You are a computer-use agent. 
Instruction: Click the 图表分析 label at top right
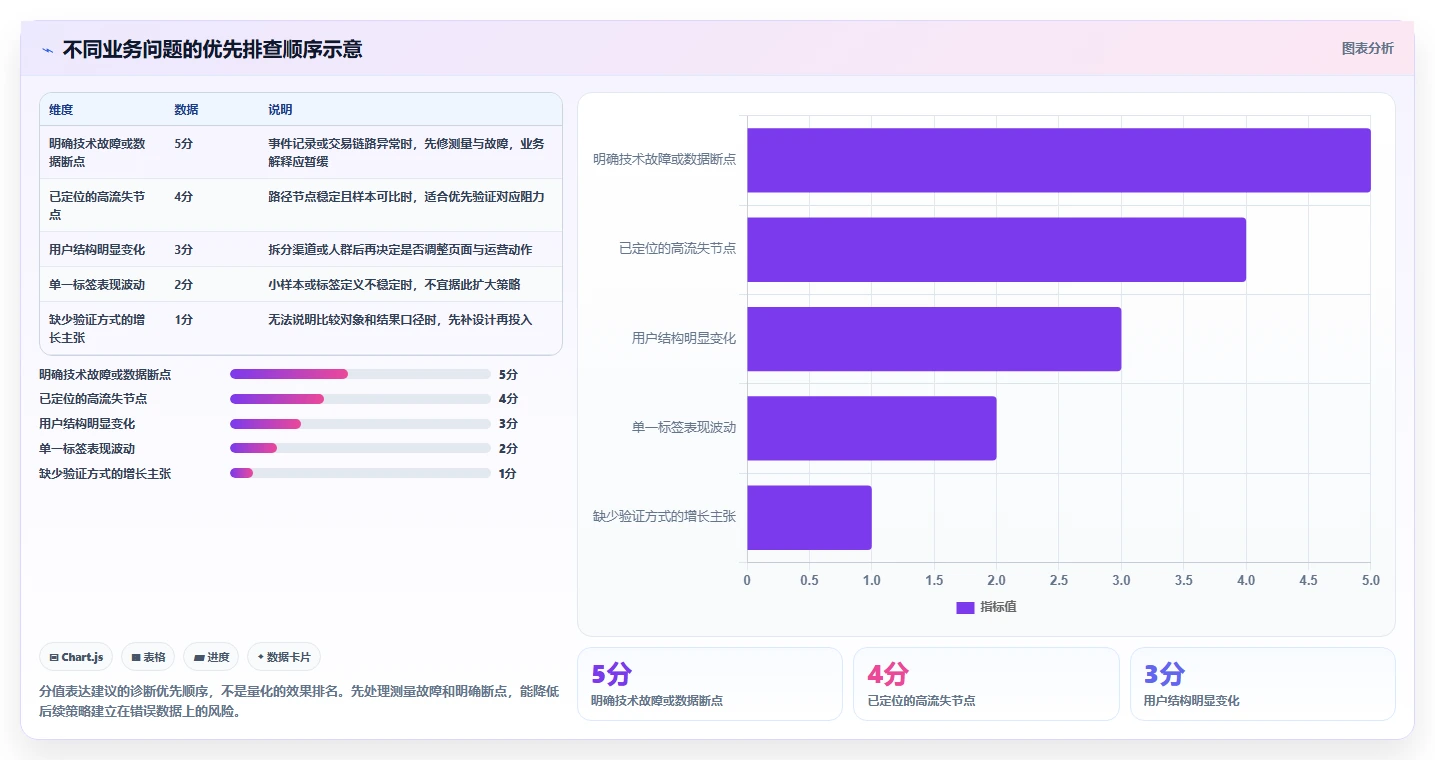[1367, 48]
